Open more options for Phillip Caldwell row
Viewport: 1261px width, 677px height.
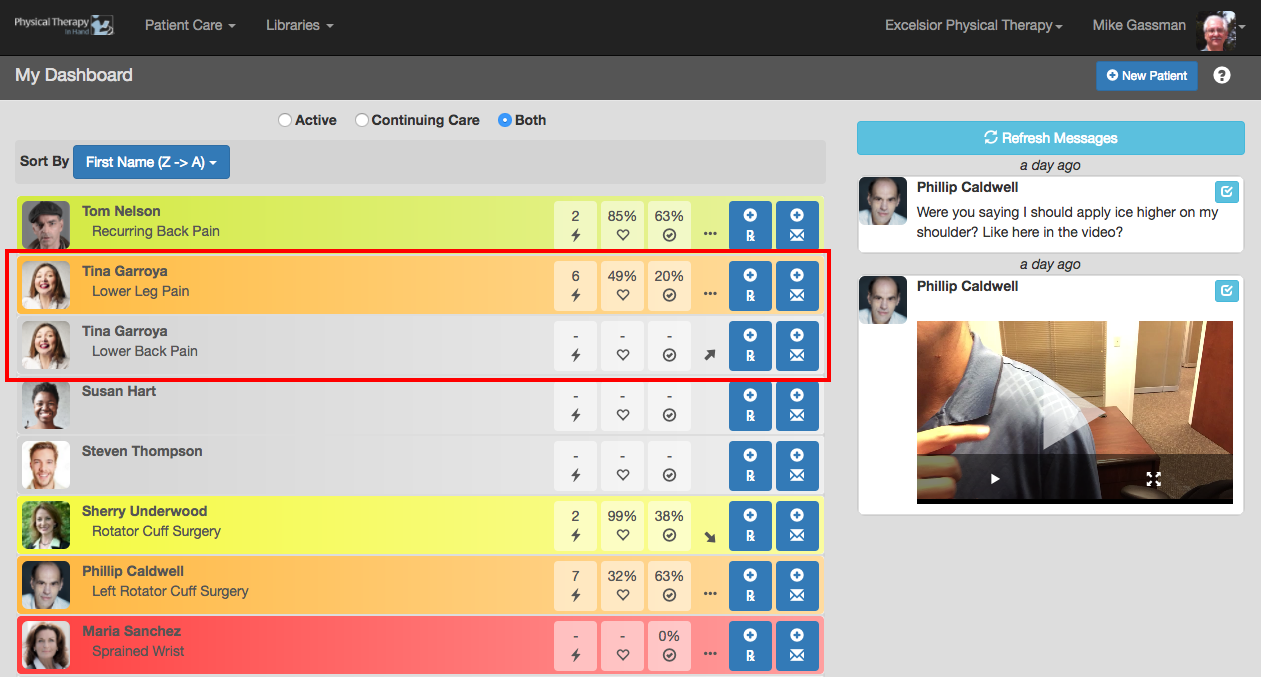[x=710, y=593]
